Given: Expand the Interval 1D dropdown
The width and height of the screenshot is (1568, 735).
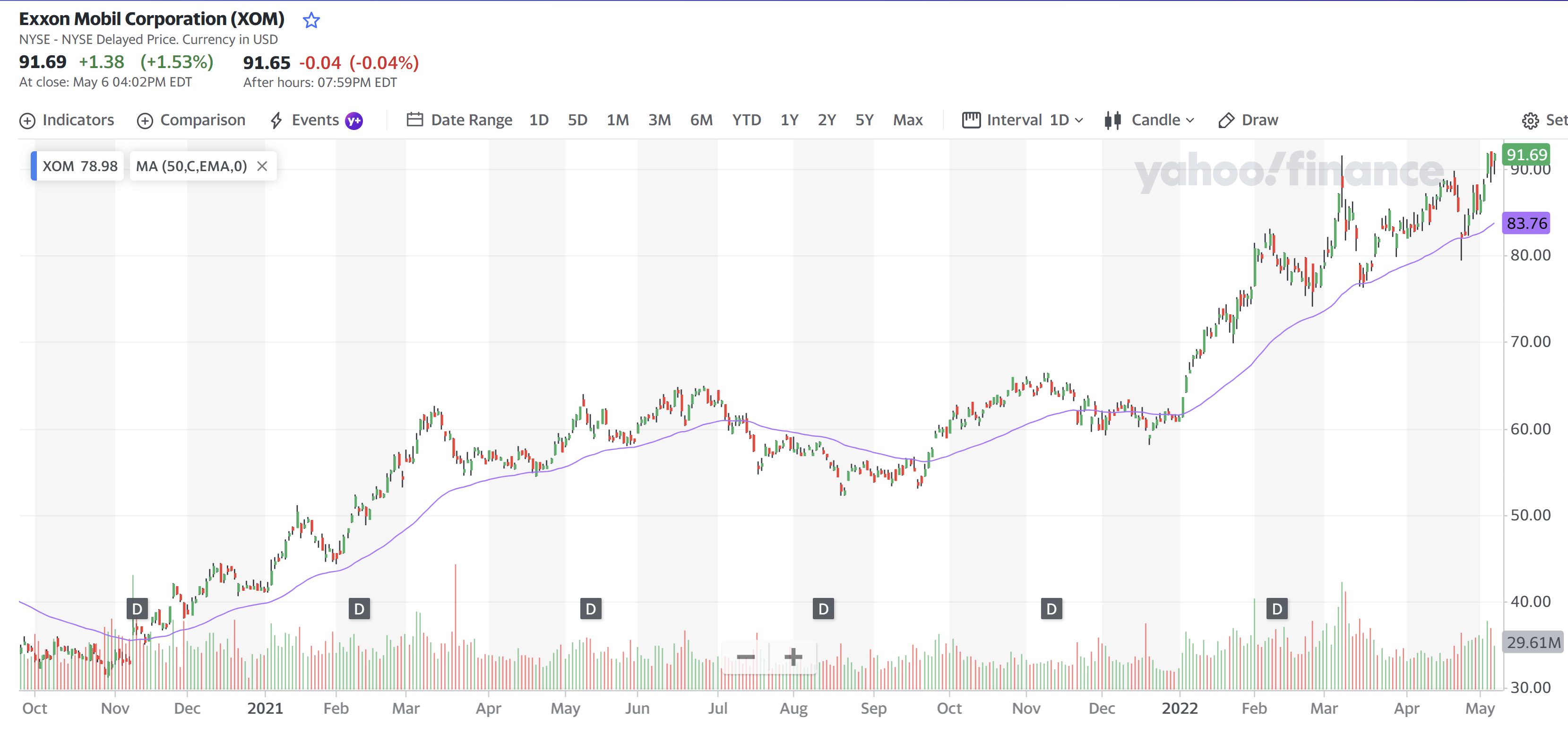Looking at the screenshot, I should pos(1023,120).
